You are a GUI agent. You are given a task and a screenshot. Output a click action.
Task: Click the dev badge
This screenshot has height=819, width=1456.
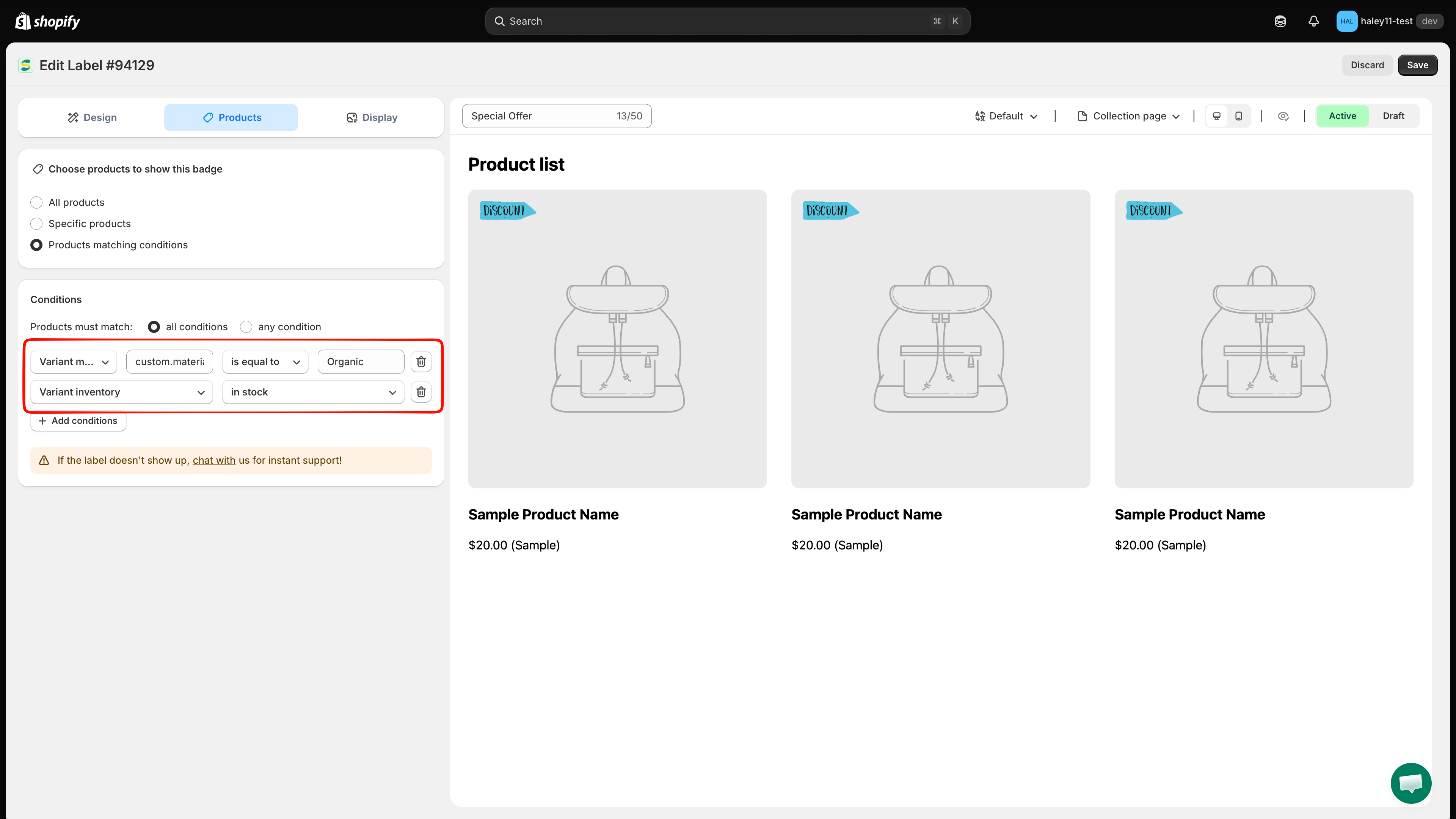point(1429,21)
